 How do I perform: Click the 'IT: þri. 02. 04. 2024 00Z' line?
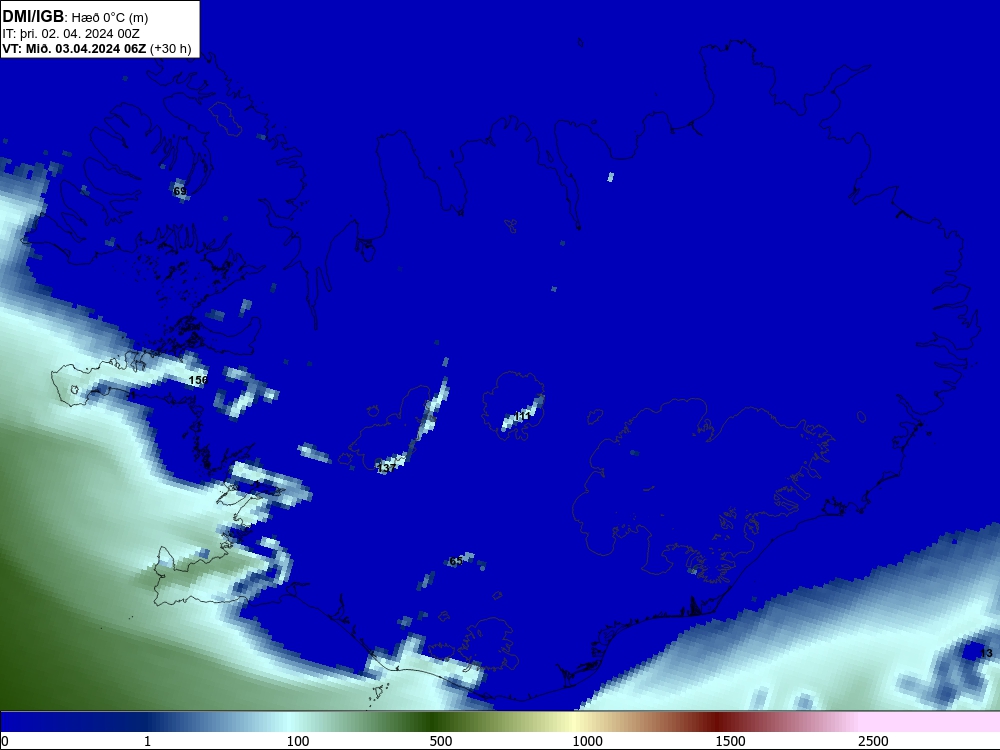71,34
